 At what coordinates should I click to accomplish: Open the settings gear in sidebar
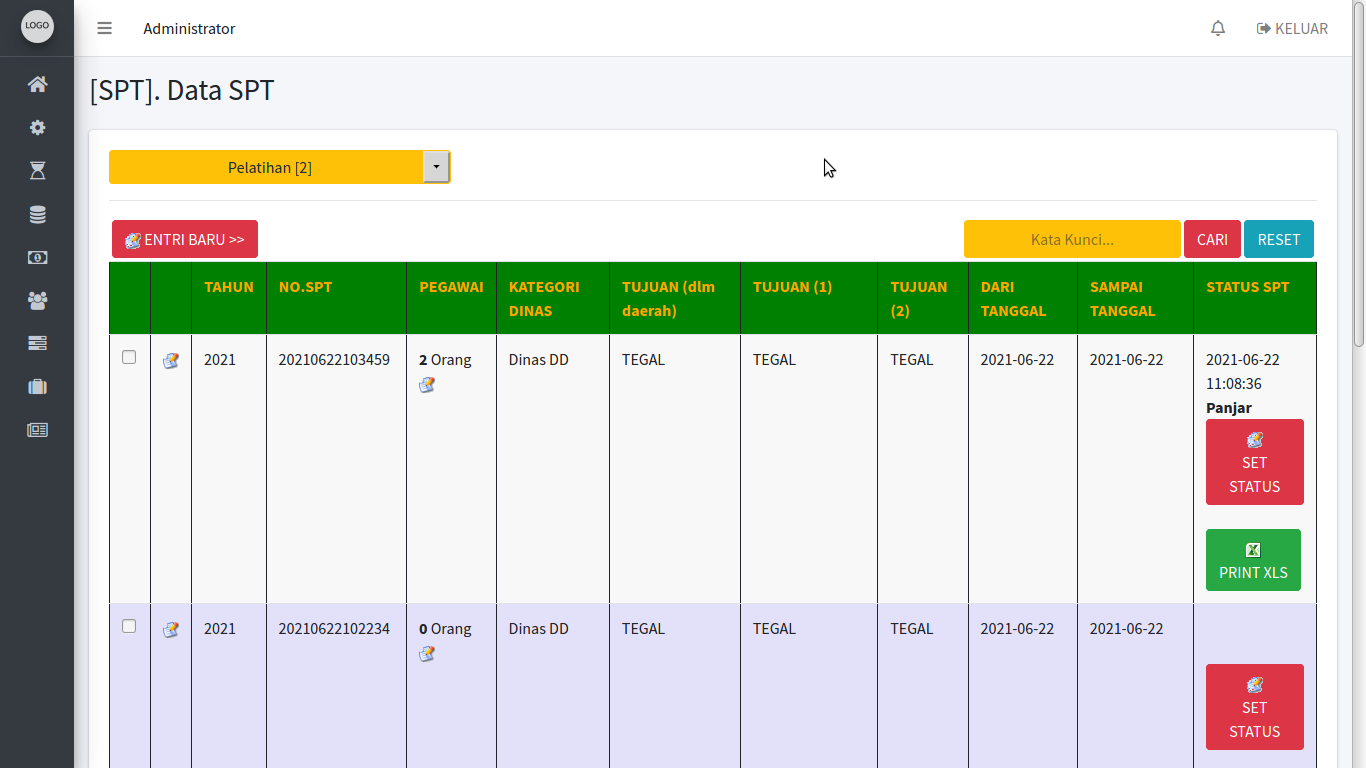click(x=37, y=128)
